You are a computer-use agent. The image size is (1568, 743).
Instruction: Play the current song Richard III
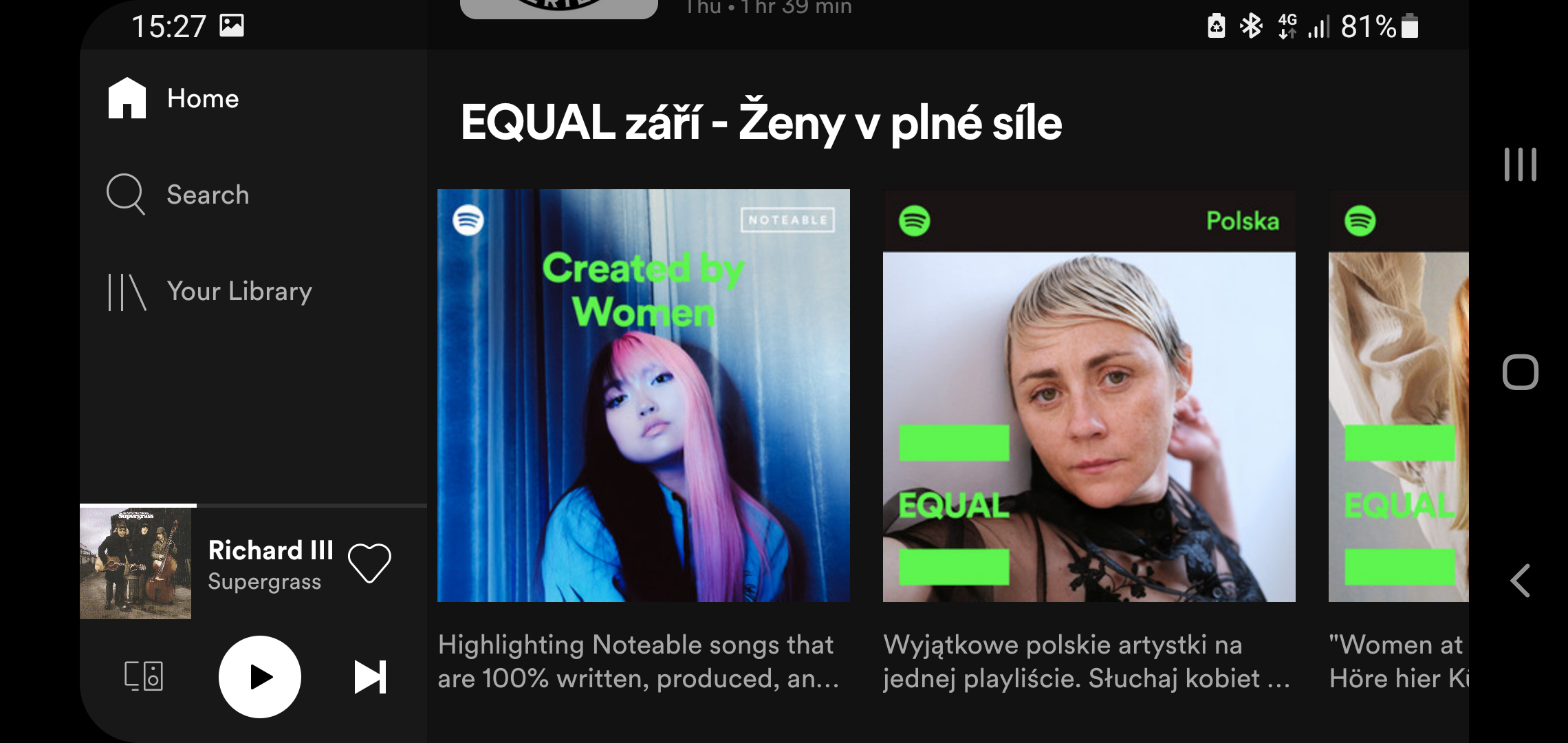click(259, 676)
